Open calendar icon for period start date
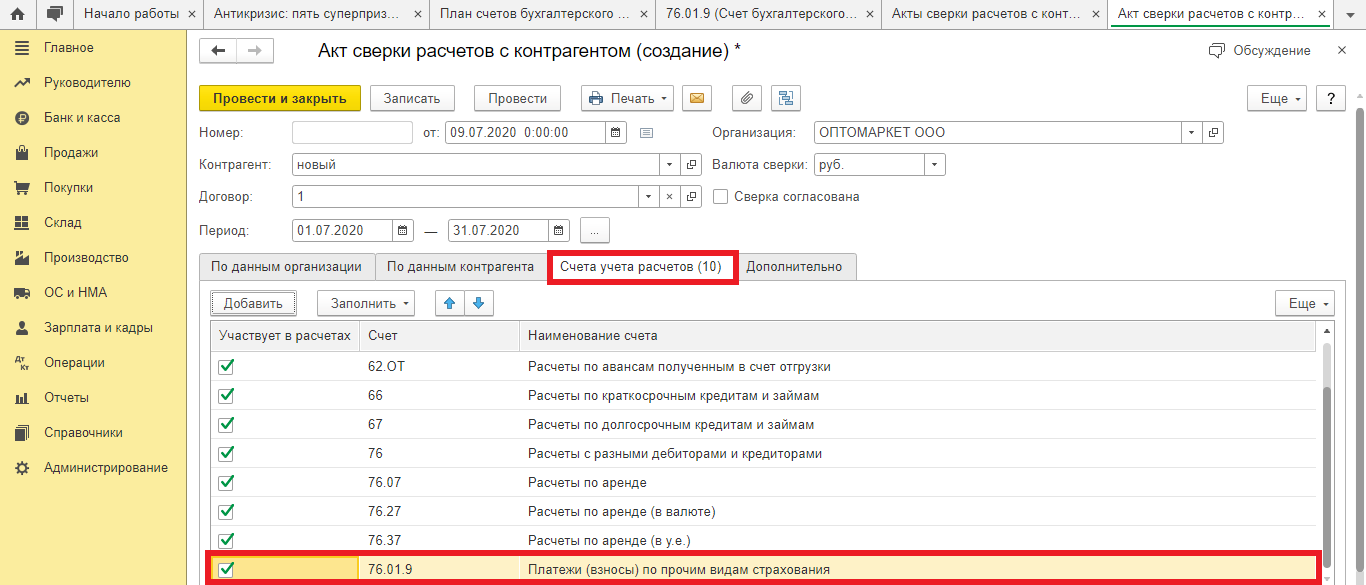The image size is (1366, 585). [402, 229]
